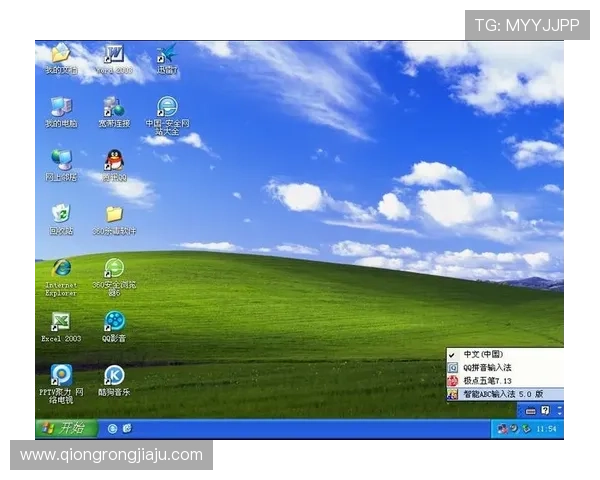The height and width of the screenshot is (480, 600).
Task: Open the 我的文档 folder icon
Action: coord(61,58)
